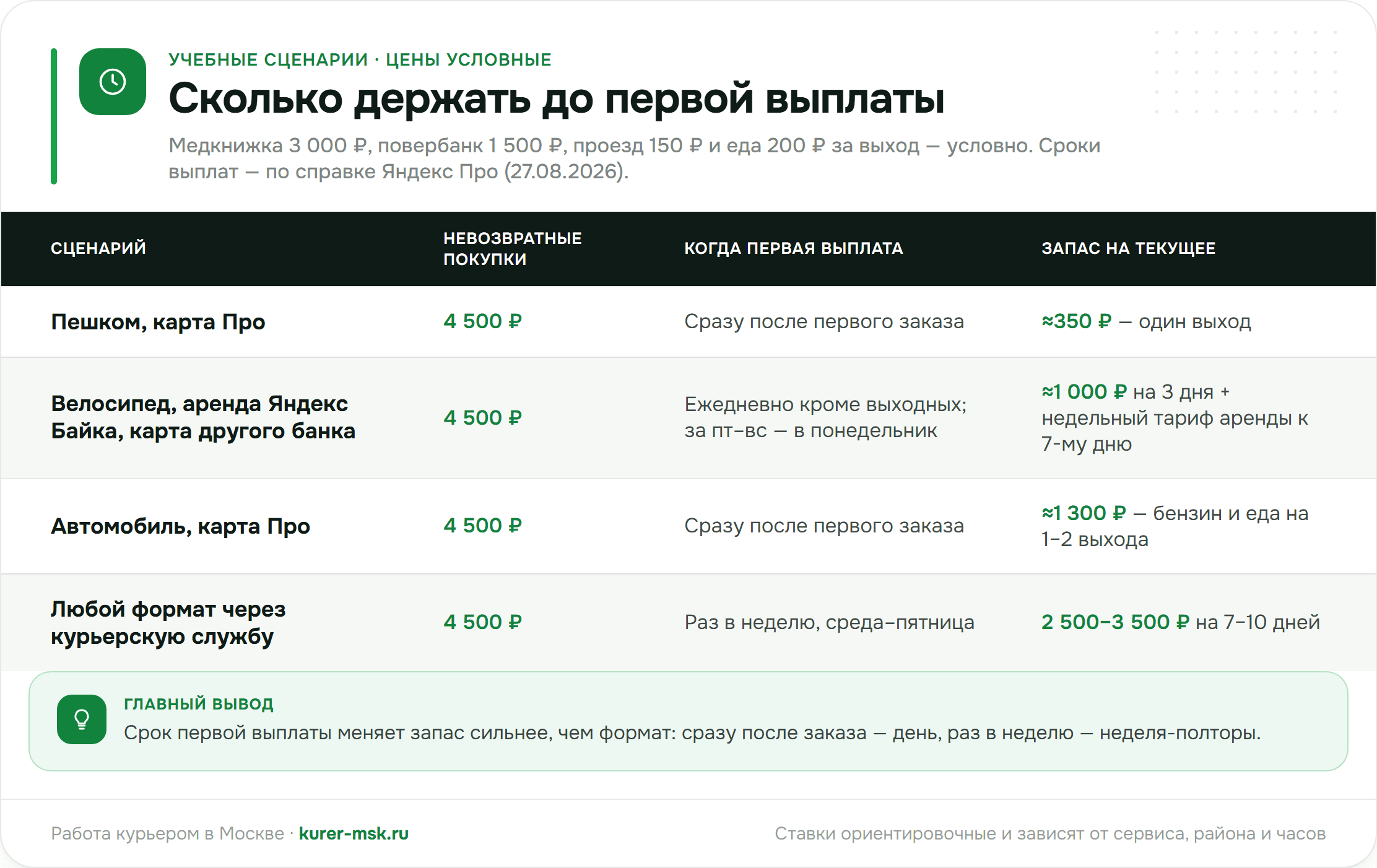Click the '≈1 300 ₽ — бензин и еда' cell

coord(1175,526)
